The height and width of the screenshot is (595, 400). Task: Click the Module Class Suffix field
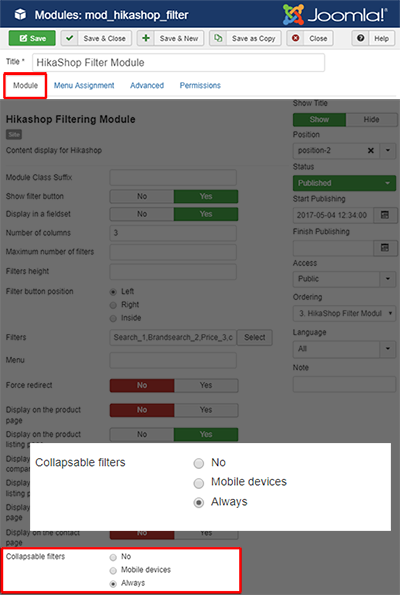tap(173, 178)
